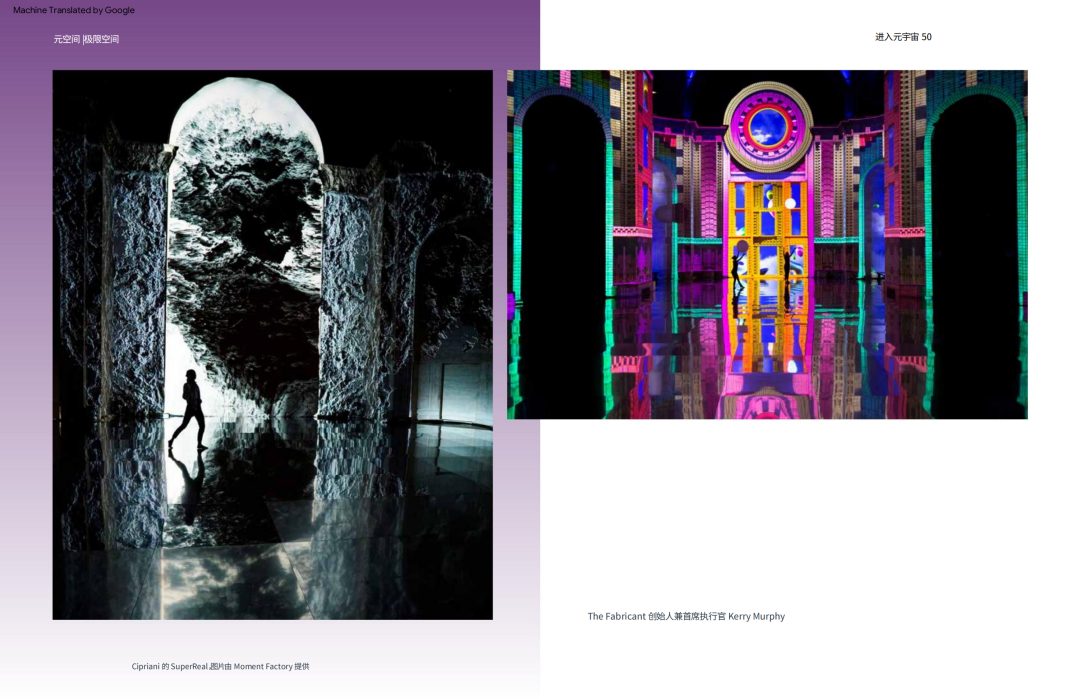Click "Moment Factory" in the left caption
The height and width of the screenshot is (699, 1080).
[263, 666]
